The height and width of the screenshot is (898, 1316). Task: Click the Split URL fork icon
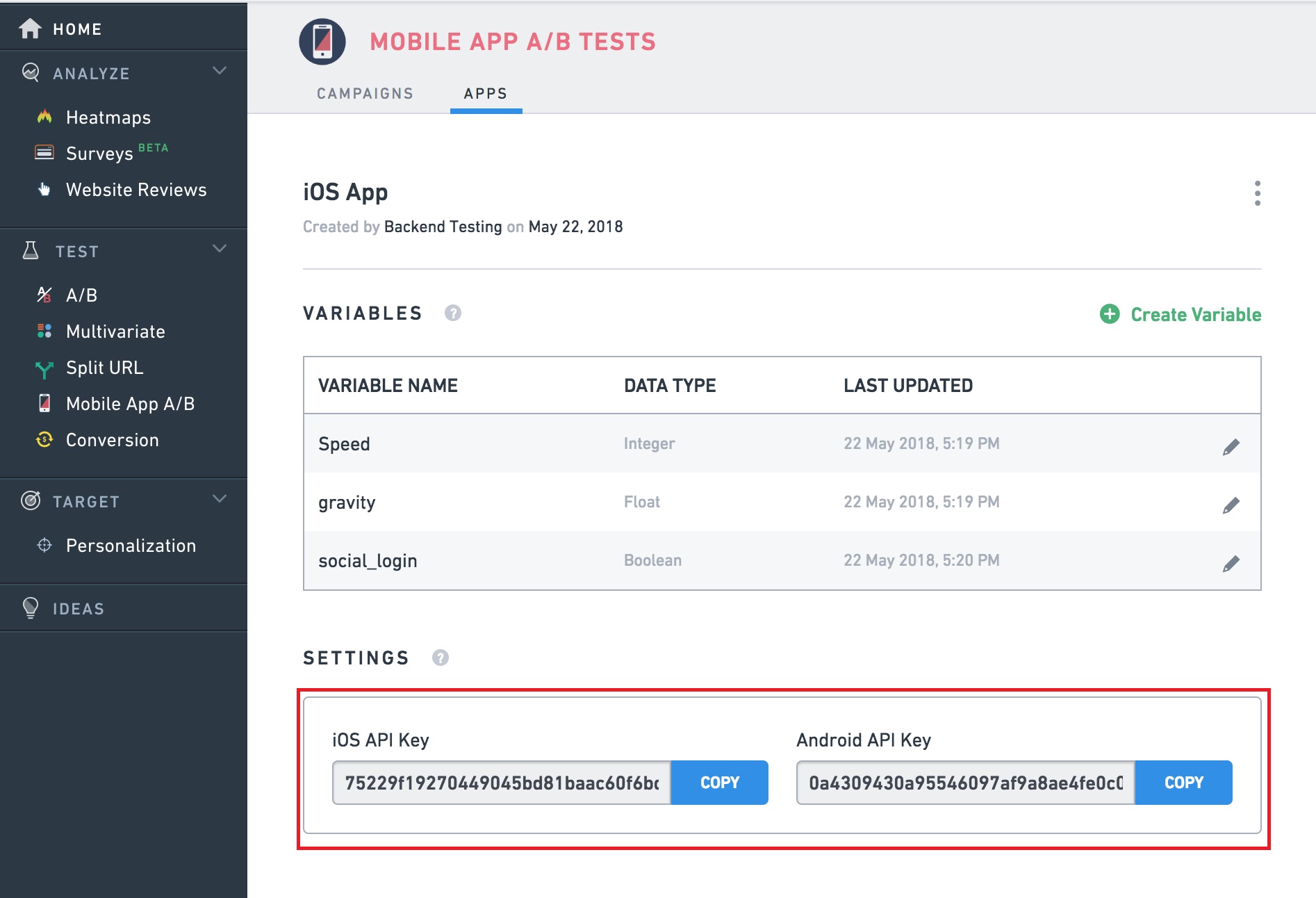pos(44,369)
